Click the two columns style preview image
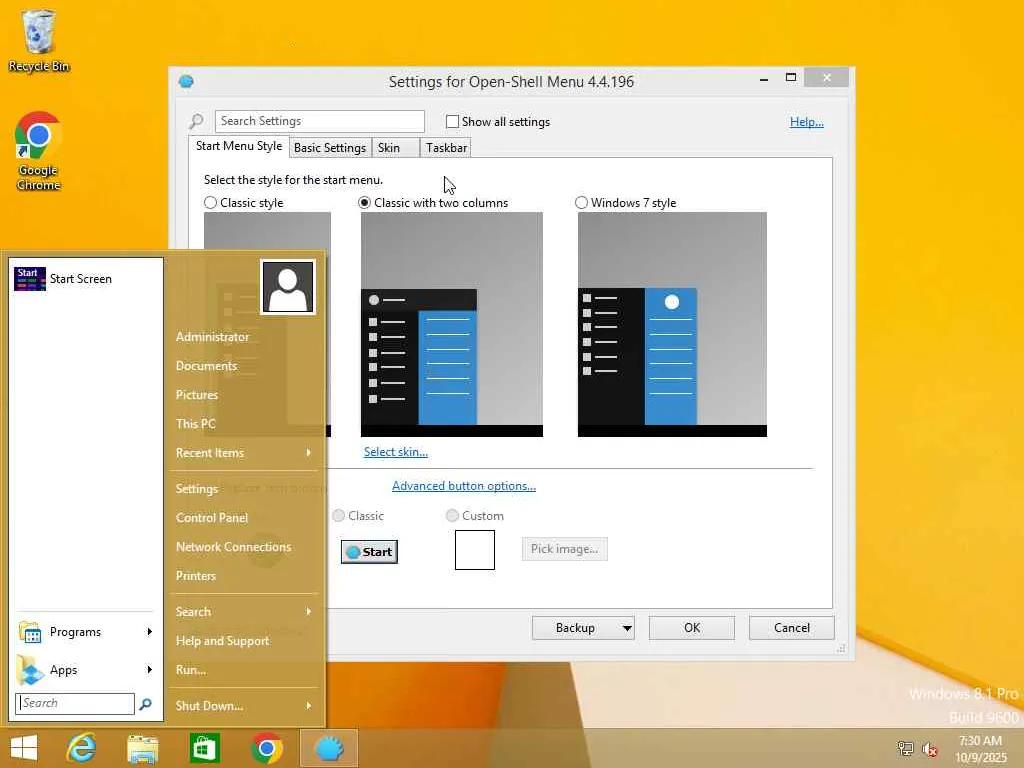This screenshot has height=768, width=1024. 452,325
